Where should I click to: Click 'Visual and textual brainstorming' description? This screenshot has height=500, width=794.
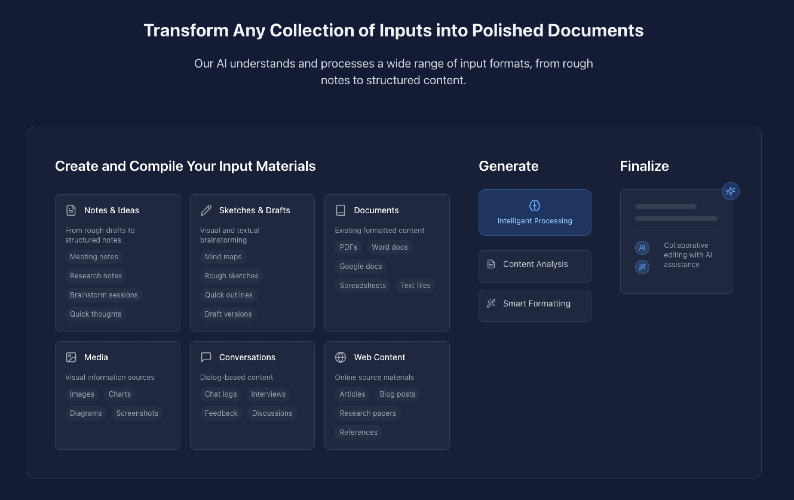pos(229,235)
